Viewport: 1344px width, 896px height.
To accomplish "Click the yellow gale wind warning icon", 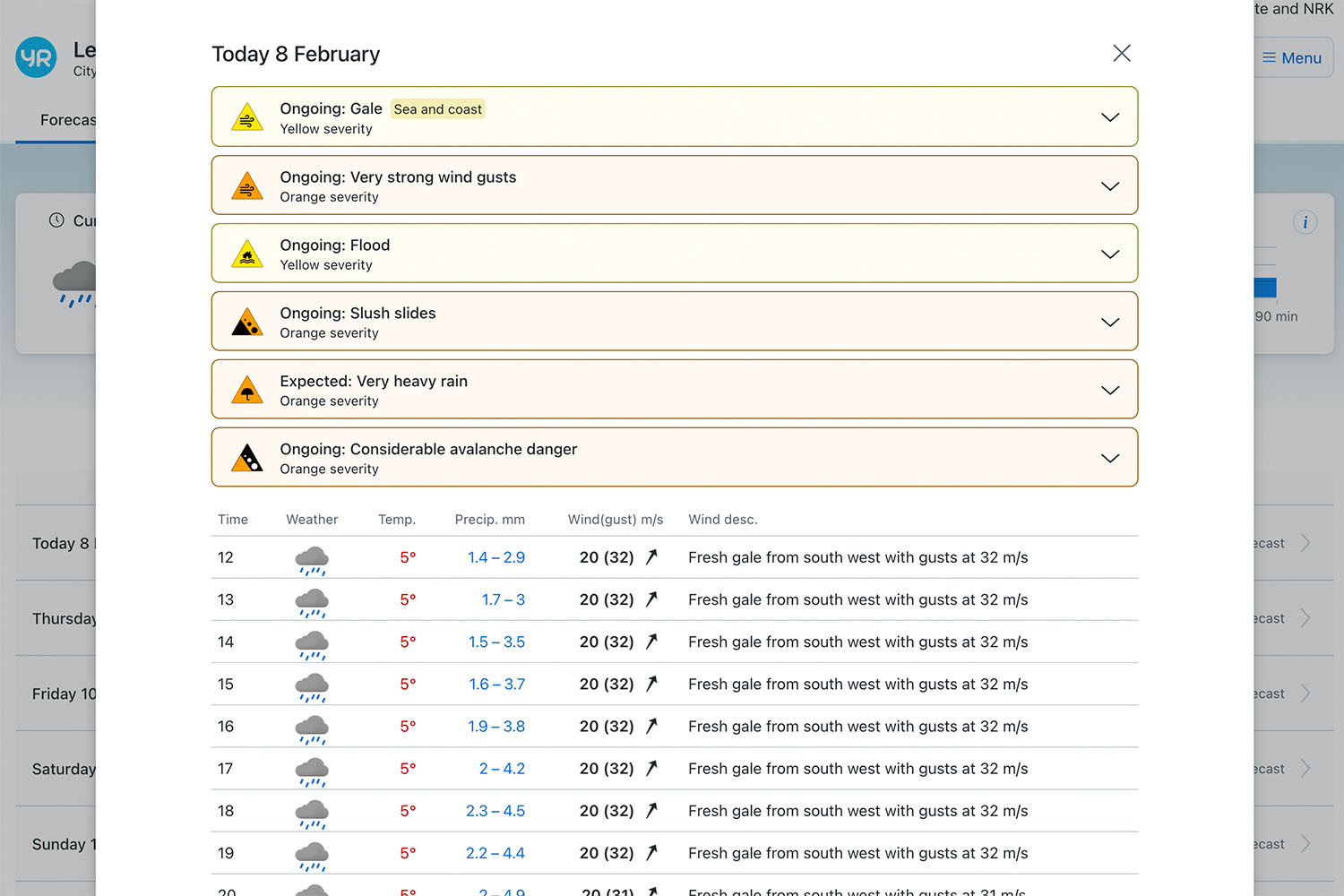I will point(247,117).
